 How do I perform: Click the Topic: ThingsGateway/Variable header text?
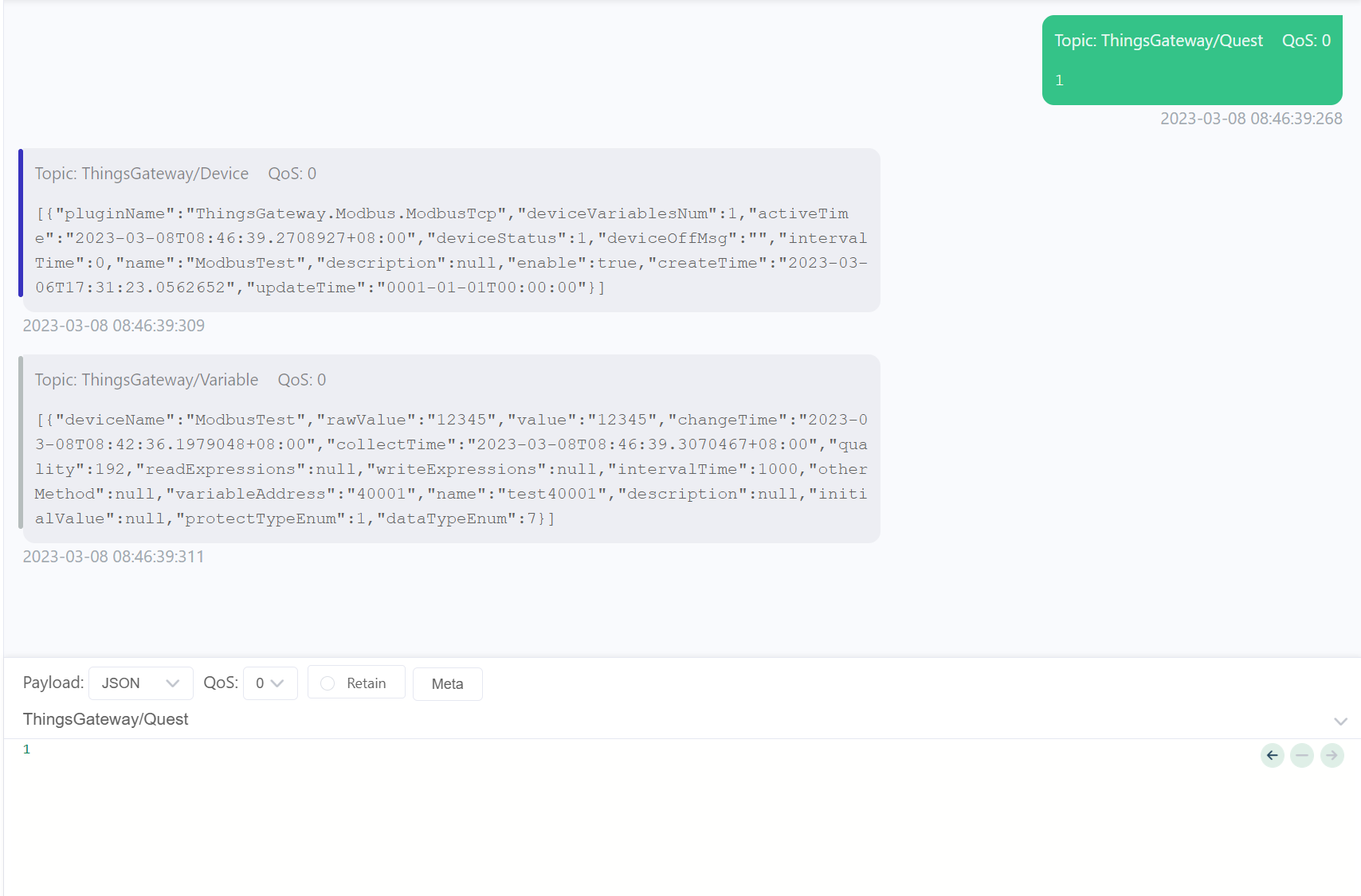coord(147,380)
